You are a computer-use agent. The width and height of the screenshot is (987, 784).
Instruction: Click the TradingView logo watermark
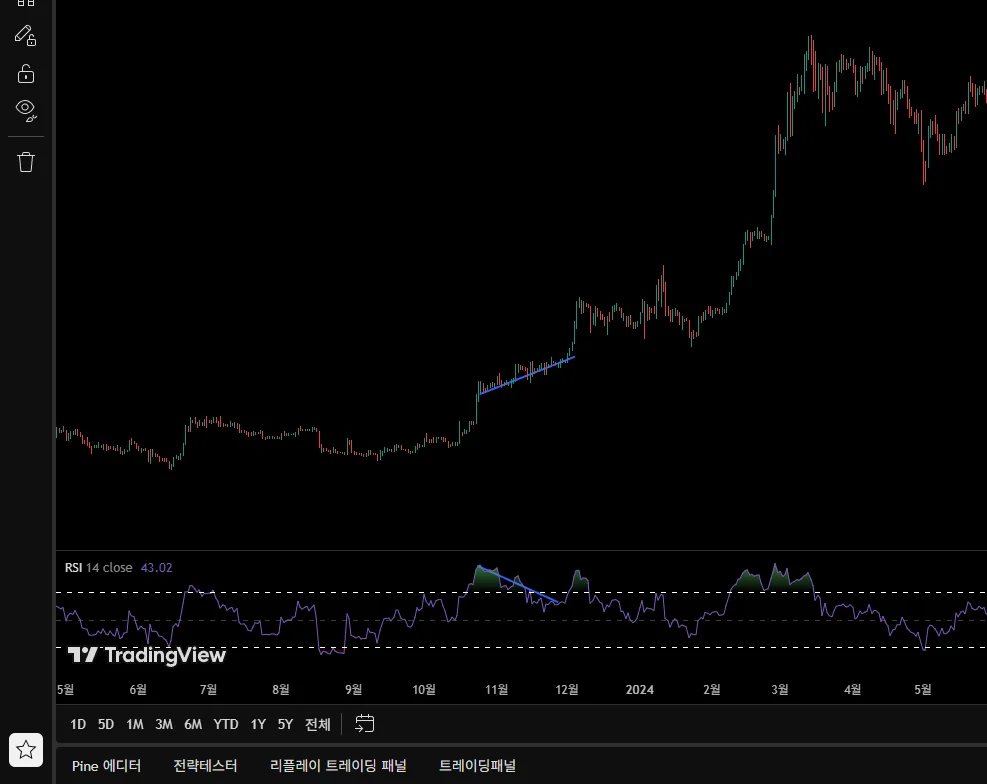pyautogui.click(x=147, y=655)
